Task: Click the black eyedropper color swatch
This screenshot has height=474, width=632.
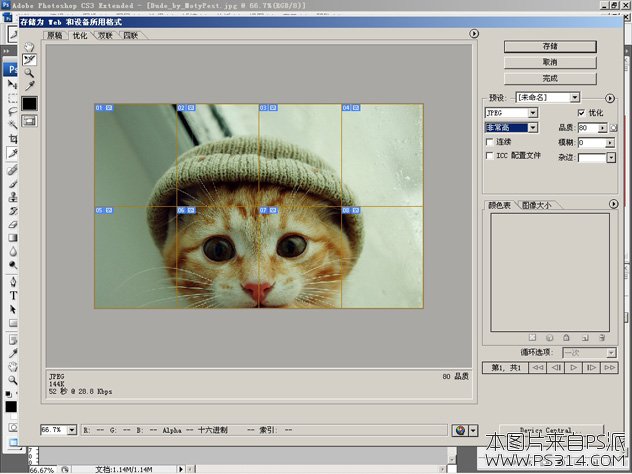Action: click(x=30, y=103)
